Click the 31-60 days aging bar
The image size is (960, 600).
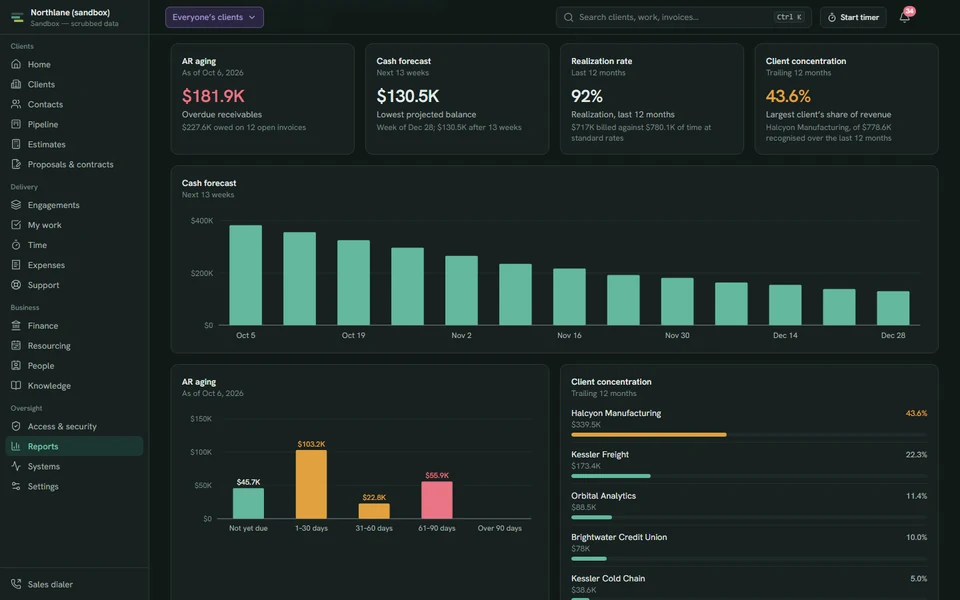(x=374, y=511)
